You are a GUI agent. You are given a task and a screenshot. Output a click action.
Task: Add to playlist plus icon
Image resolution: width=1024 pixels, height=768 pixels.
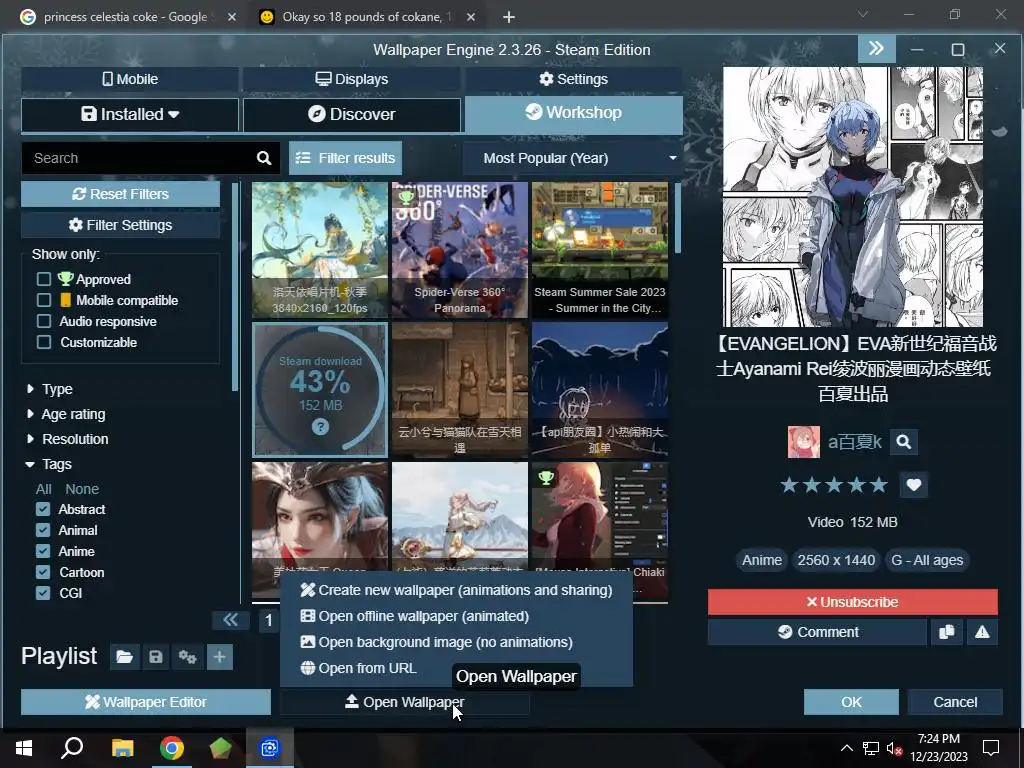(x=219, y=656)
